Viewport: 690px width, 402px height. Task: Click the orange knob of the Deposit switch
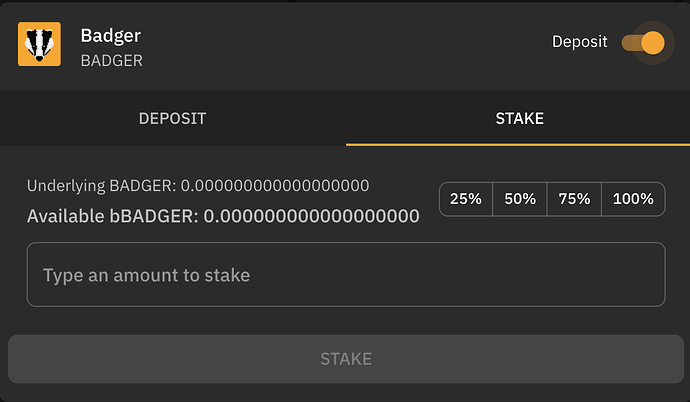pyautogui.click(x=652, y=42)
